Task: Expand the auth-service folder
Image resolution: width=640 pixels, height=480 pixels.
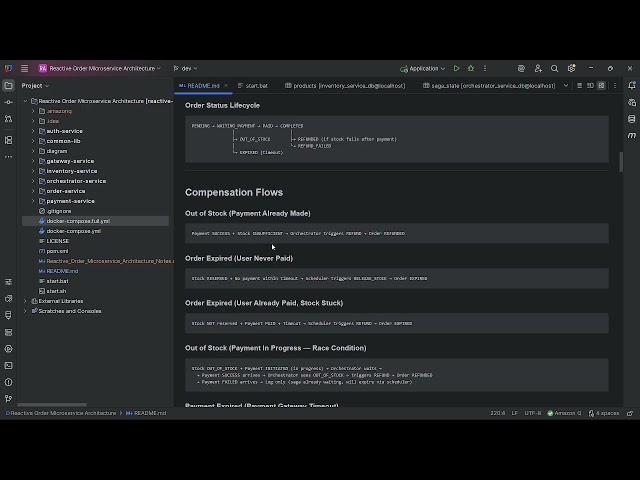Action: [33, 131]
